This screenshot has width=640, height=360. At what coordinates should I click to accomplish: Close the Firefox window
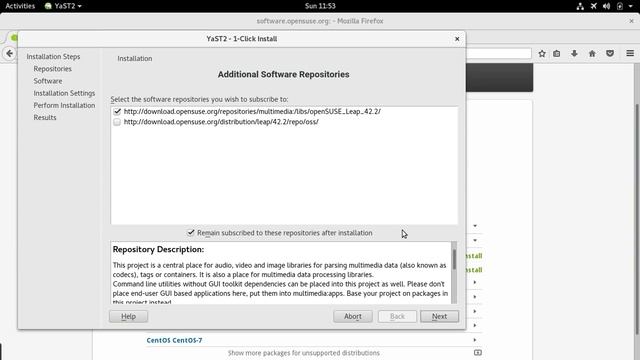631,21
